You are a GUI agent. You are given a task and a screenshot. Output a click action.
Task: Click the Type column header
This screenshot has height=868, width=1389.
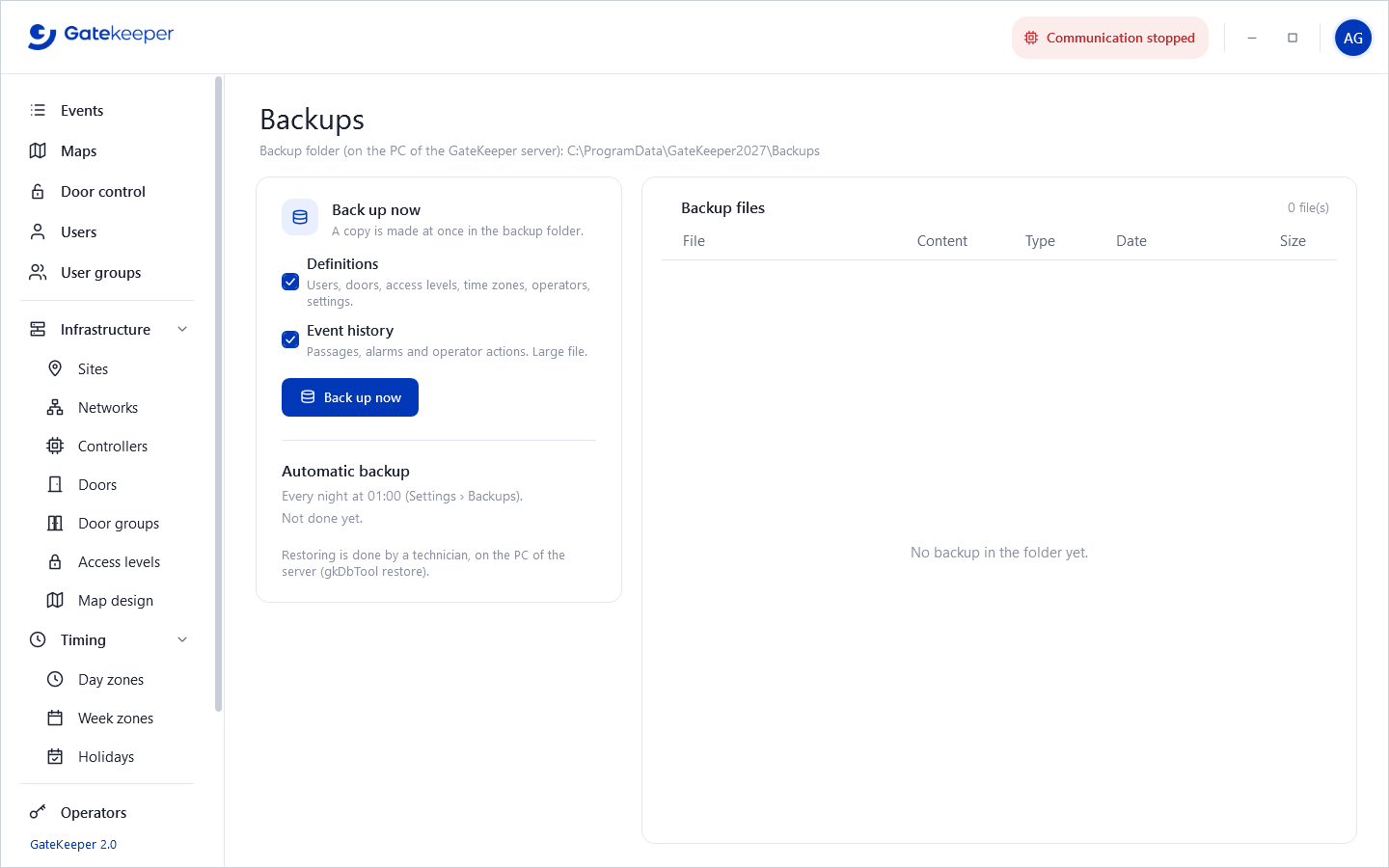click(x=1040, y=241)
